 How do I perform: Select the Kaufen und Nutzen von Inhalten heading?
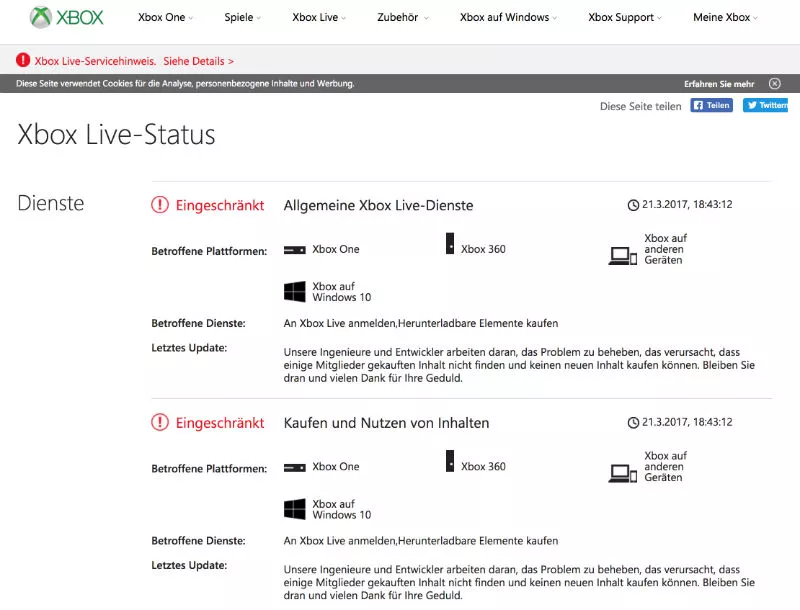coord(386,423)
